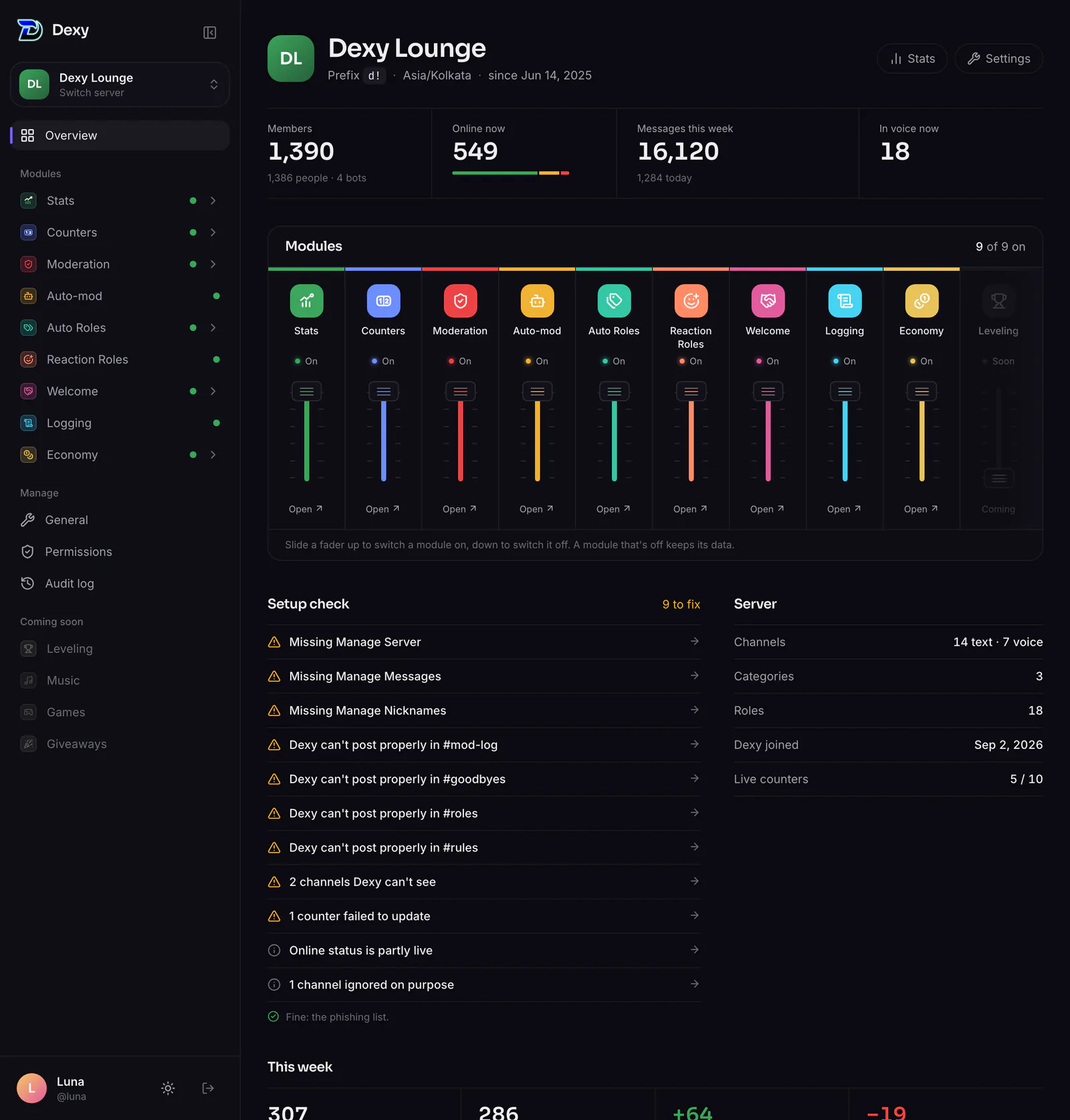Toggle the light/dark theme sun icon

tap(168, 1088)
